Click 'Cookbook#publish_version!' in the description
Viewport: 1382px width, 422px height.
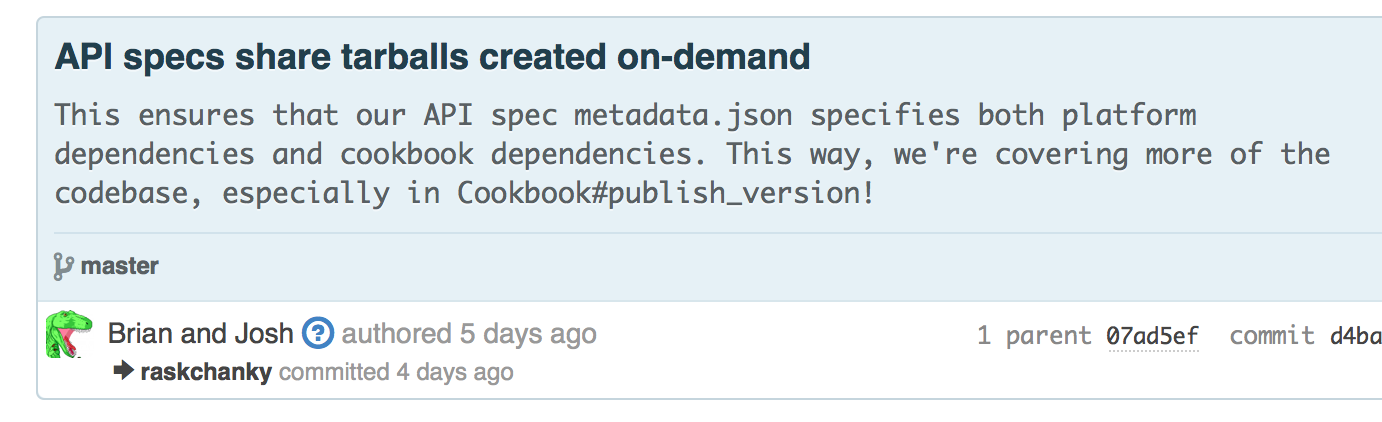pos(666,192)
